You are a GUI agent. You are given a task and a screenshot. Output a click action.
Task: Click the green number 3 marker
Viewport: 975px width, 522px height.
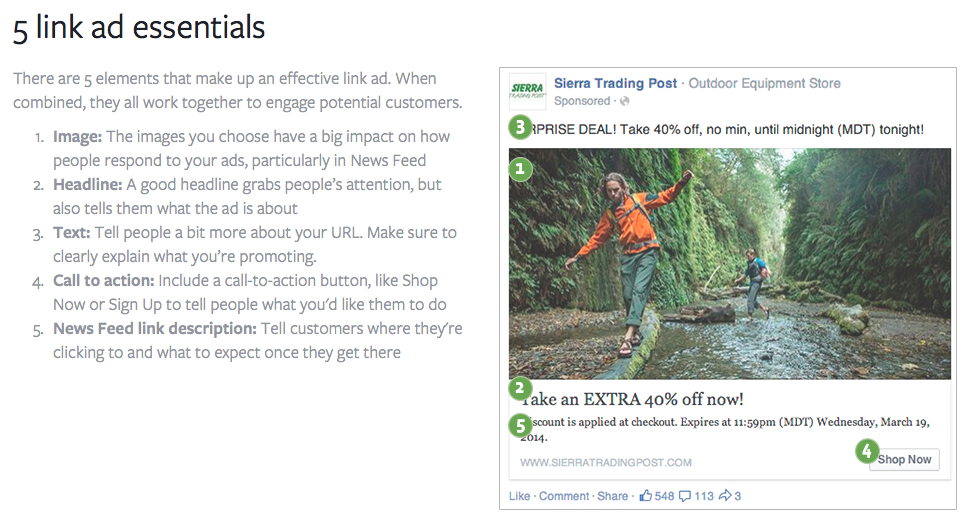tap(520, 128)
